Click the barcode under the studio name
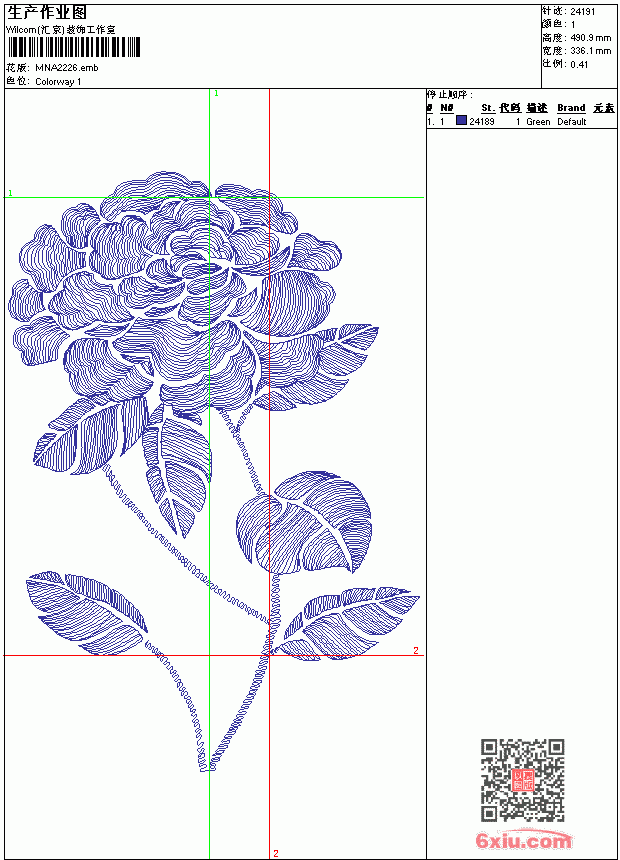620x860 pixels. tap(74, 48)
